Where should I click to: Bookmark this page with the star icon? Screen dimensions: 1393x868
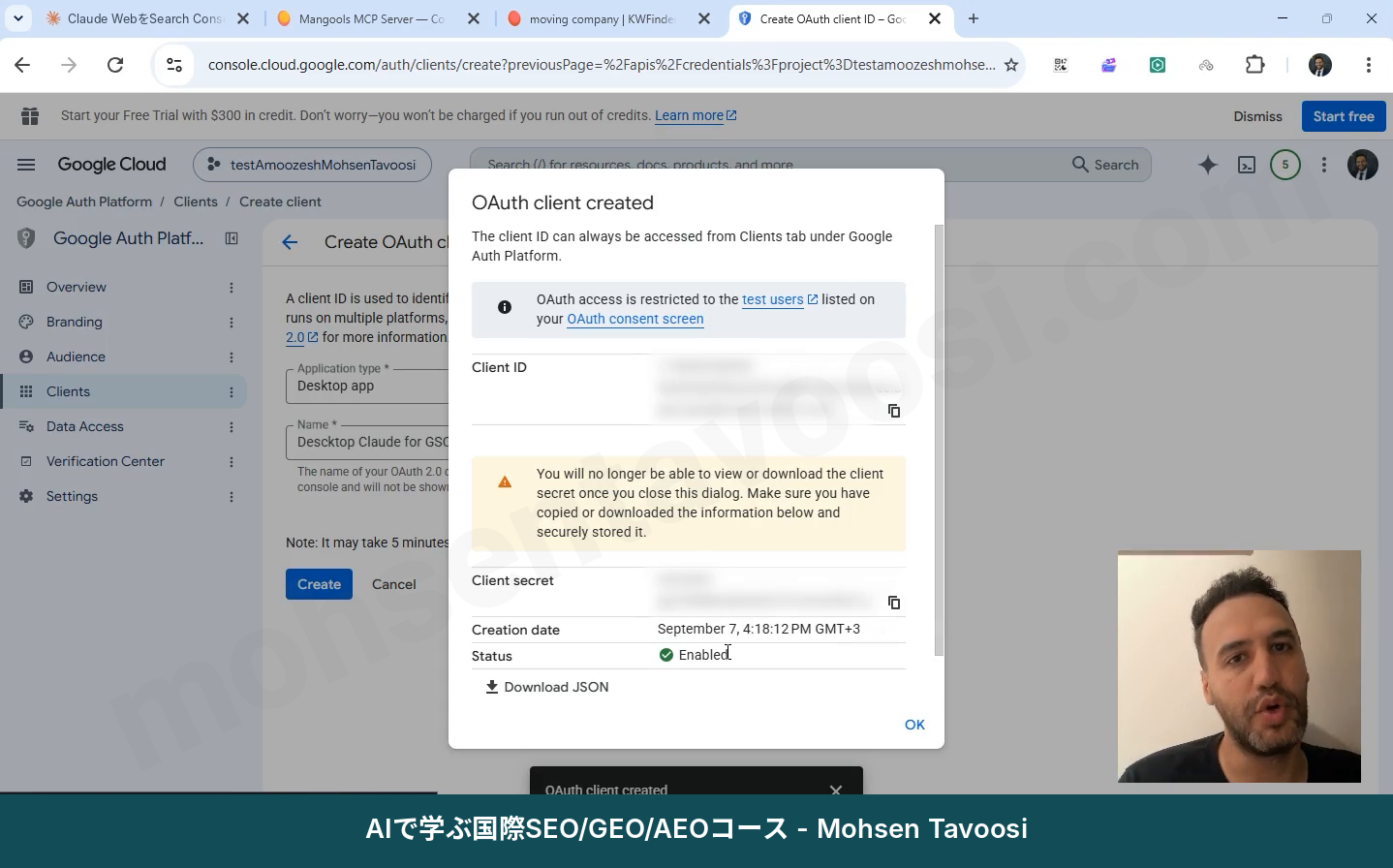click(x=1011, y=65)
